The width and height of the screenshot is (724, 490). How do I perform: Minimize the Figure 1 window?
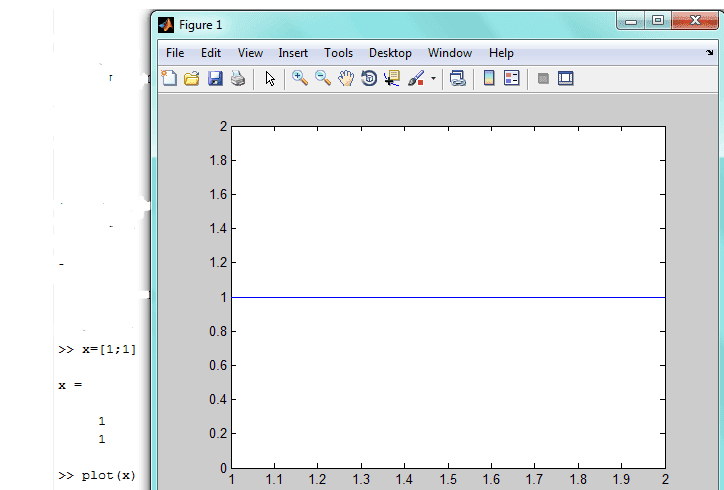click(x=631, y=21)
